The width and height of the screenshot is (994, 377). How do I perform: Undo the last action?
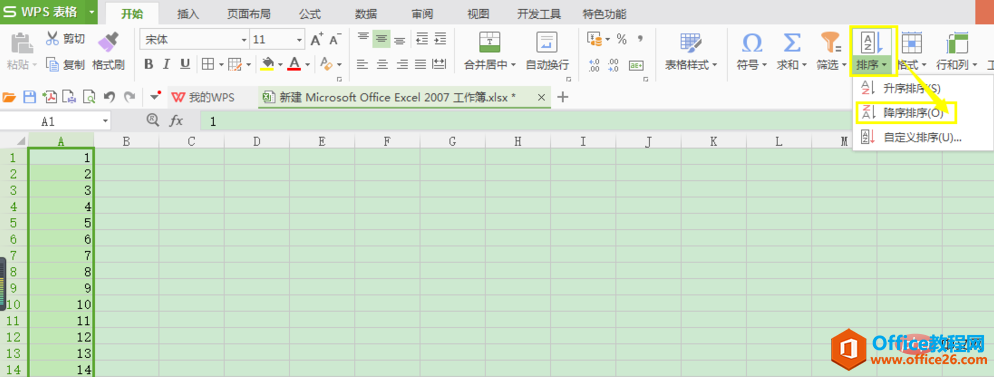tap(109, 97)
